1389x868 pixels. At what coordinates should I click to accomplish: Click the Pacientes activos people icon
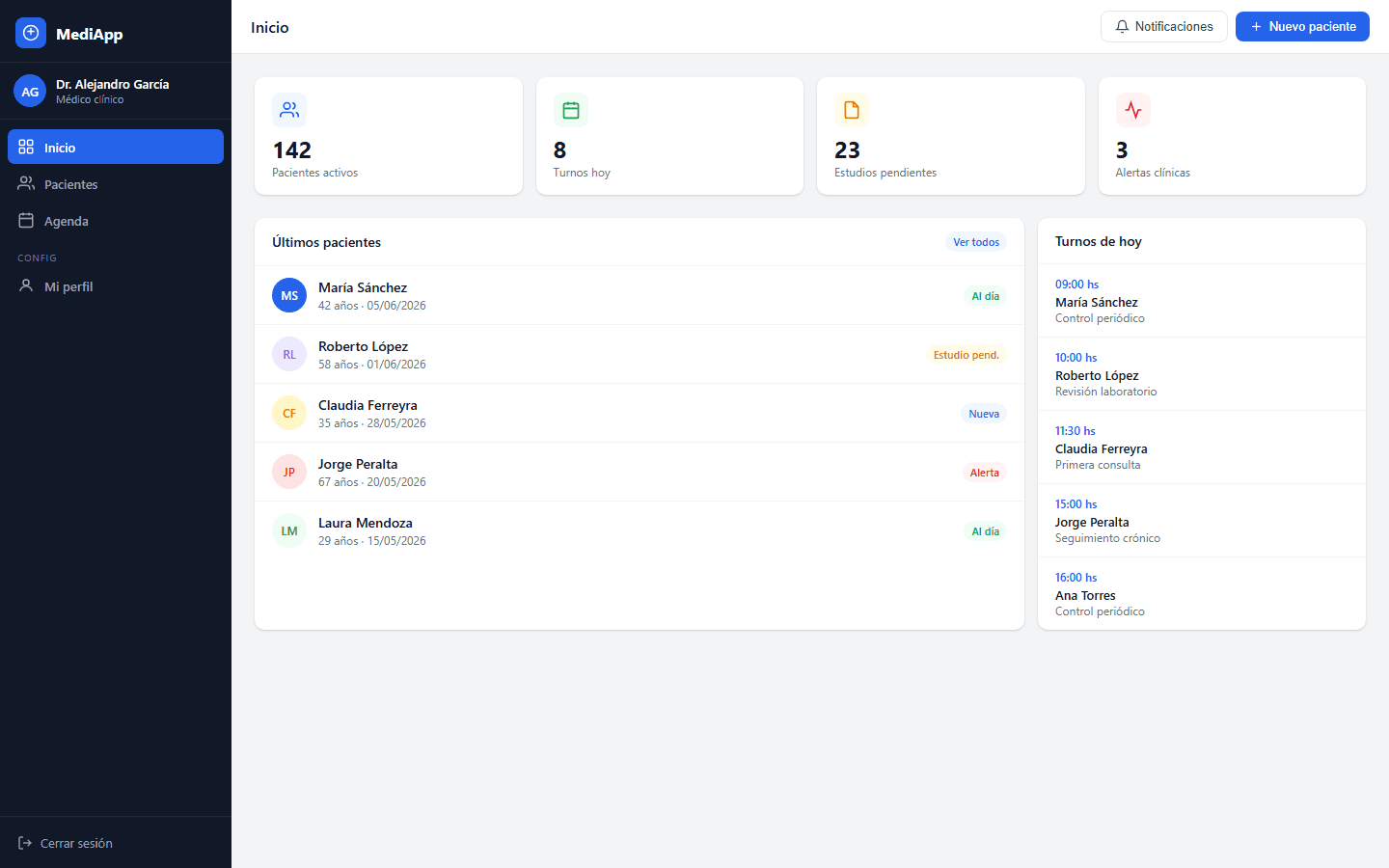289,110
